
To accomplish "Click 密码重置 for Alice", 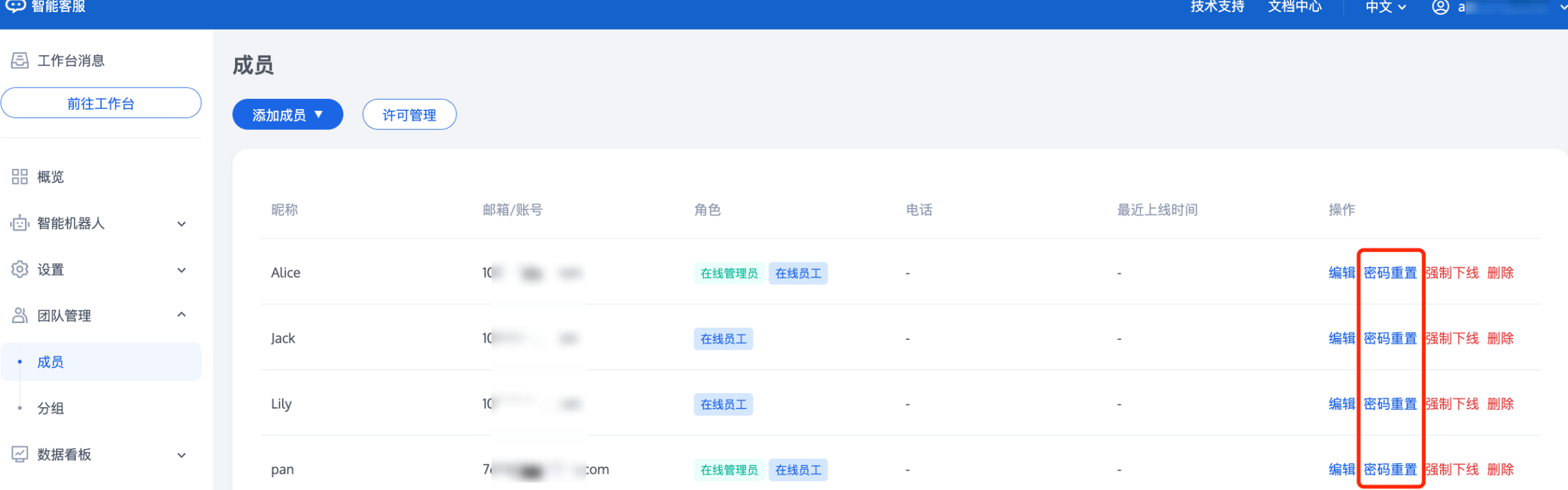I will pyautogui.click(x=1390, y=273).
